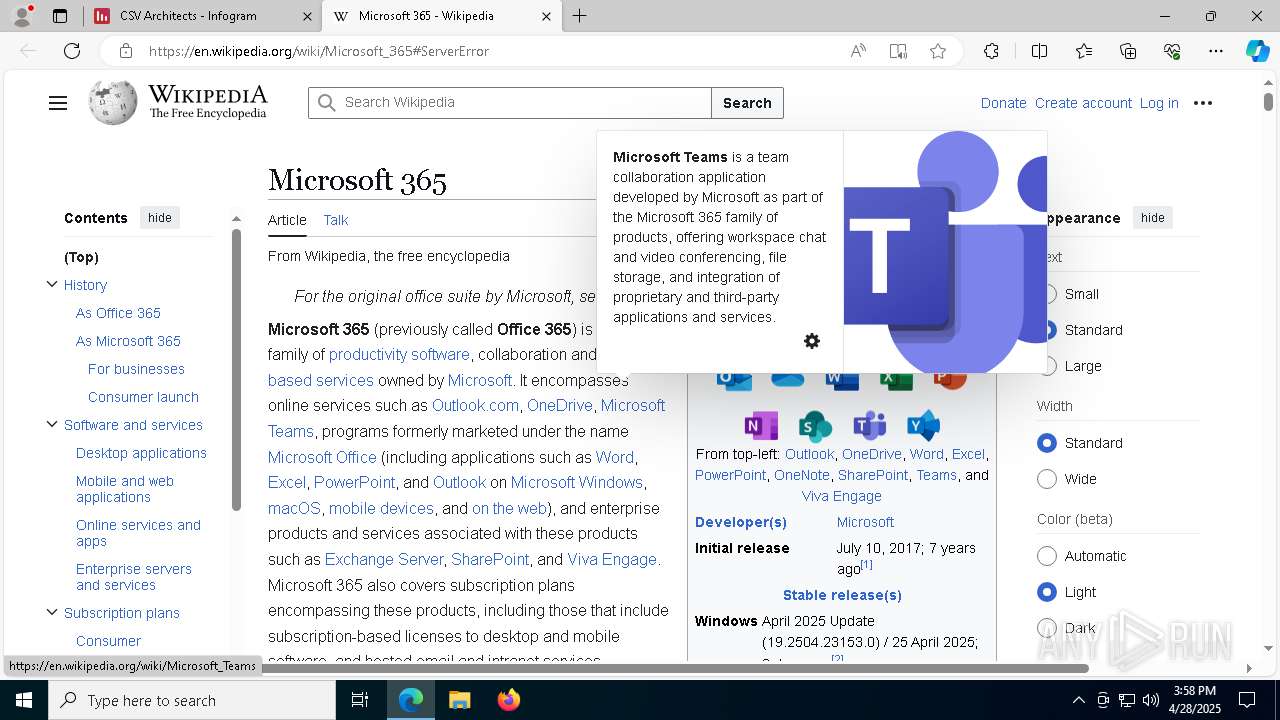Image resolution: width=1280 pixels, height=720 pixels.
Task: Select Wide width option
Action: click(x=1047, y=479)
